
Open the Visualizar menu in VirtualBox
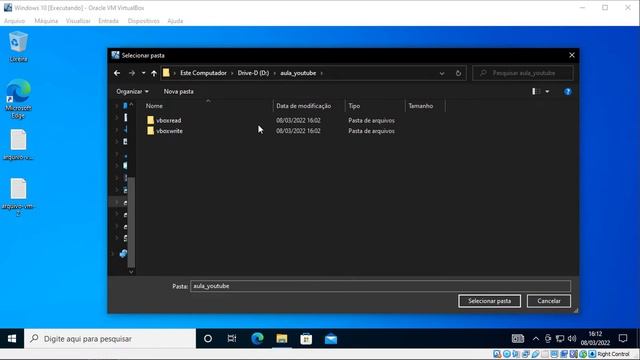78,21
